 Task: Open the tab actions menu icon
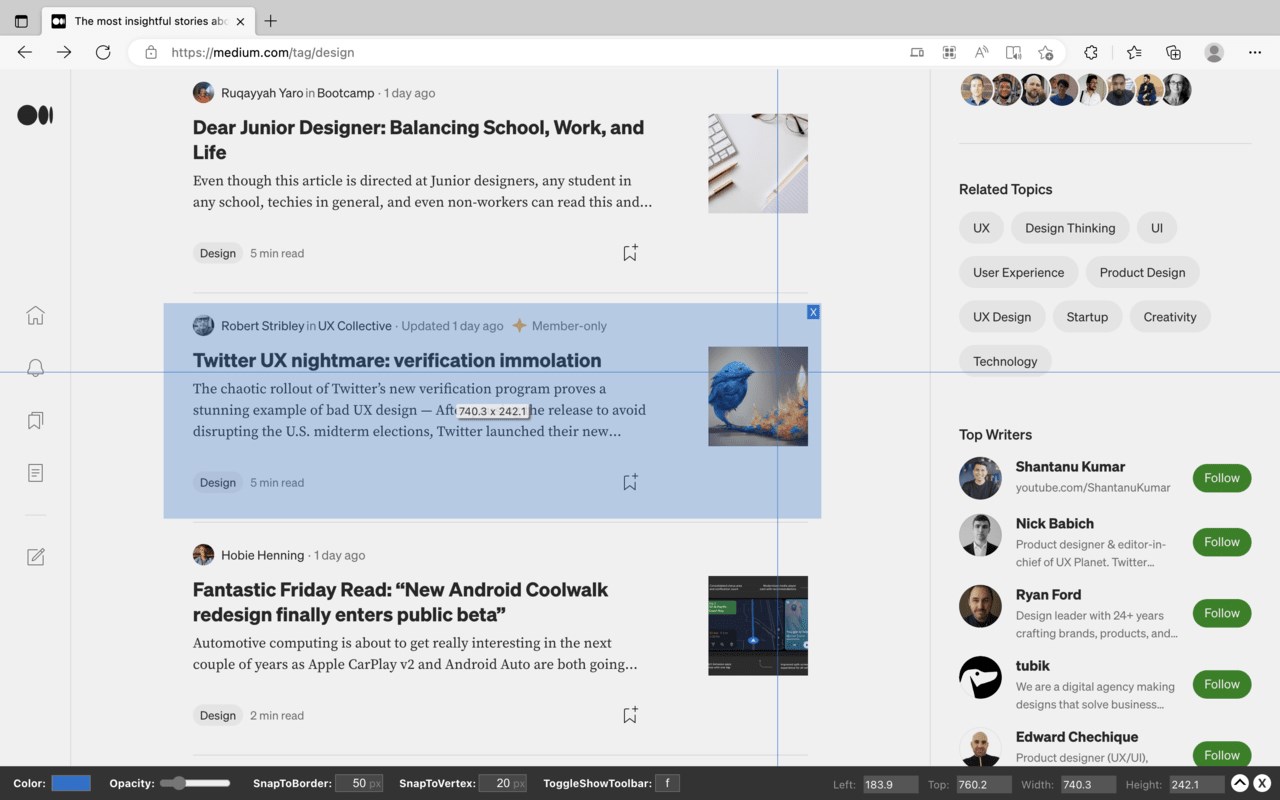coord(21,21)
